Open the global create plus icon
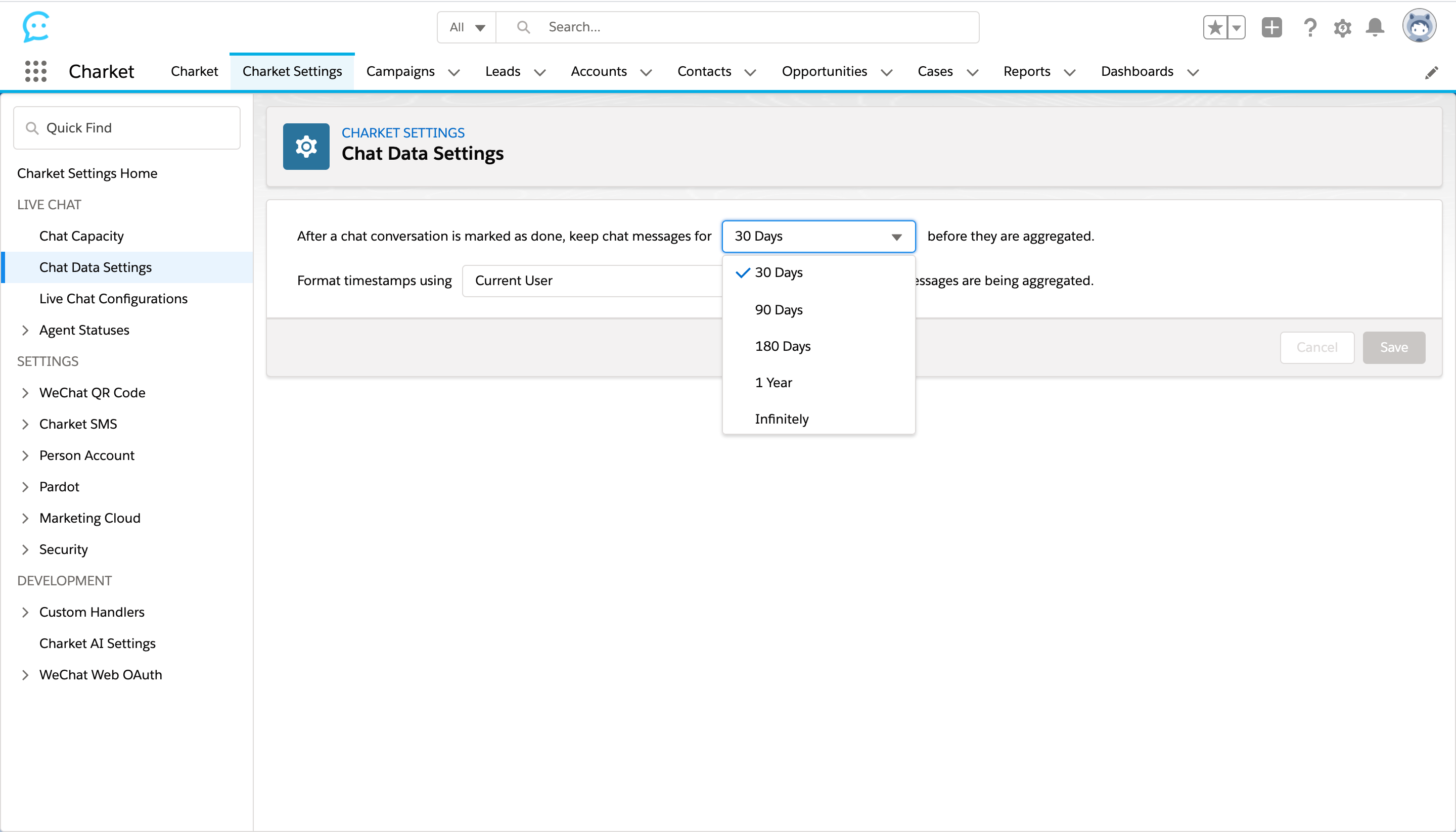The width and height of the screenshot is (1456, 832). tap(1271, 27)
